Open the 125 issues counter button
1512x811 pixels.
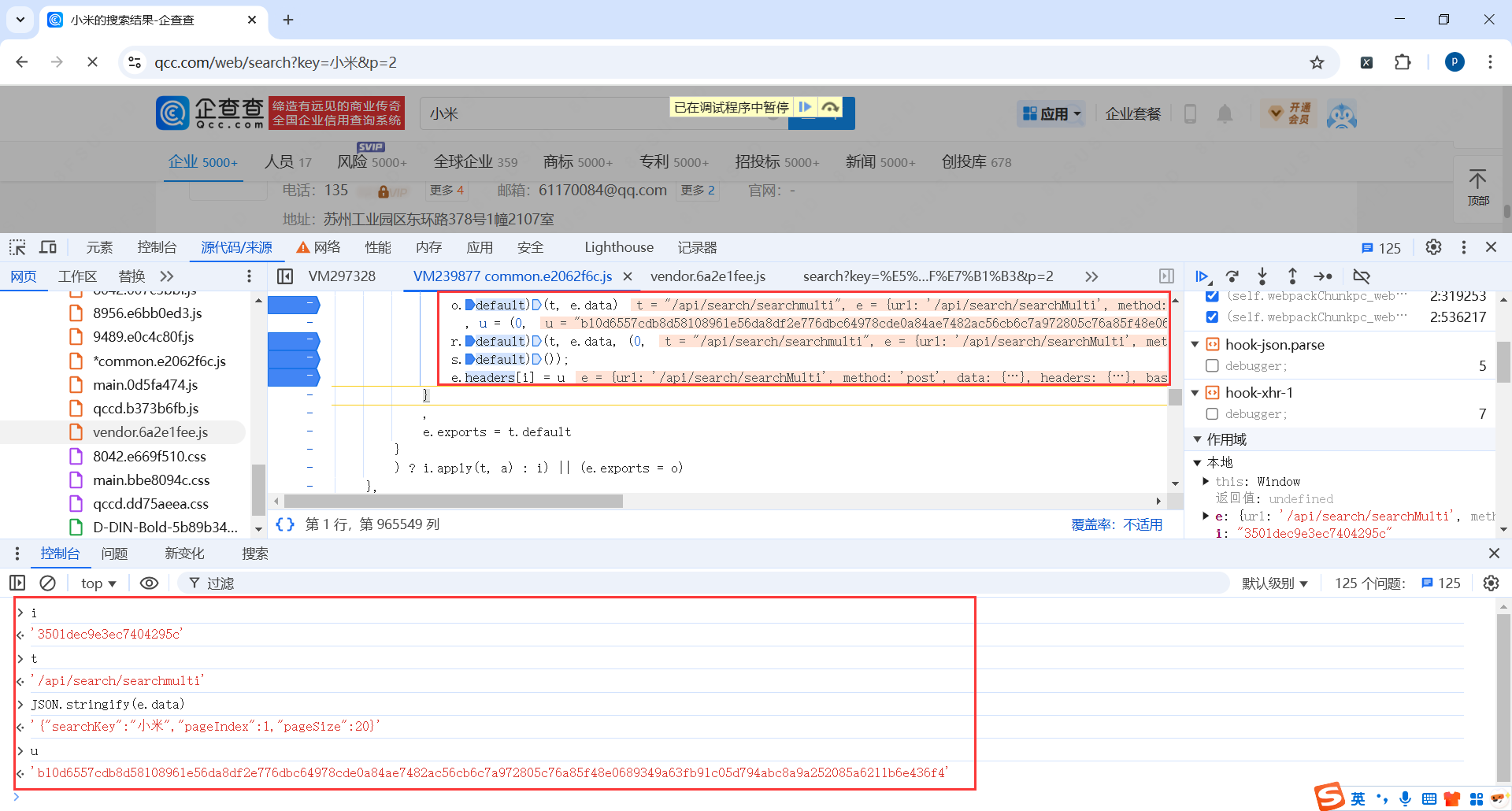(x=1381, y=248)
